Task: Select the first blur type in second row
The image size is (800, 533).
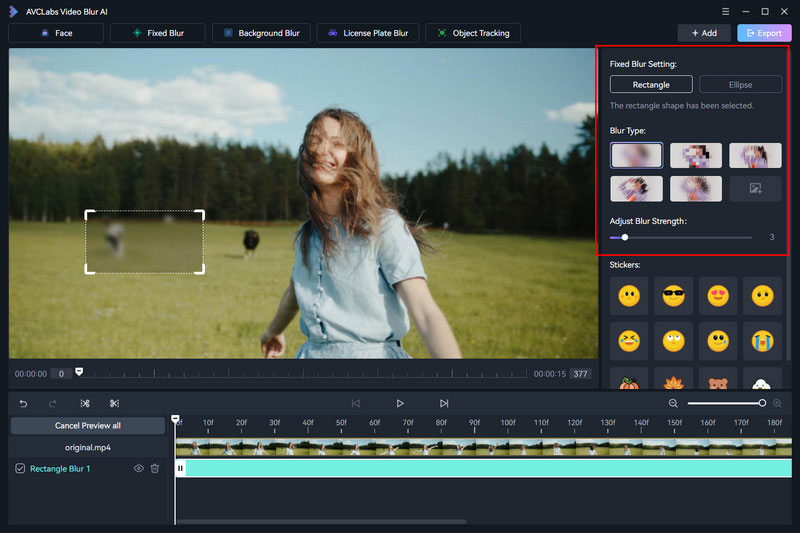Action: point(636,189)
